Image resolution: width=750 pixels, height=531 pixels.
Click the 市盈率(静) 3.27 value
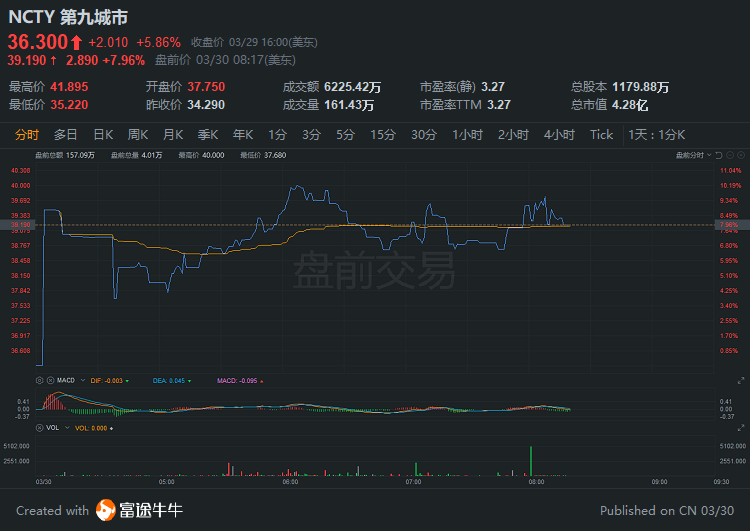click(493, 87)
